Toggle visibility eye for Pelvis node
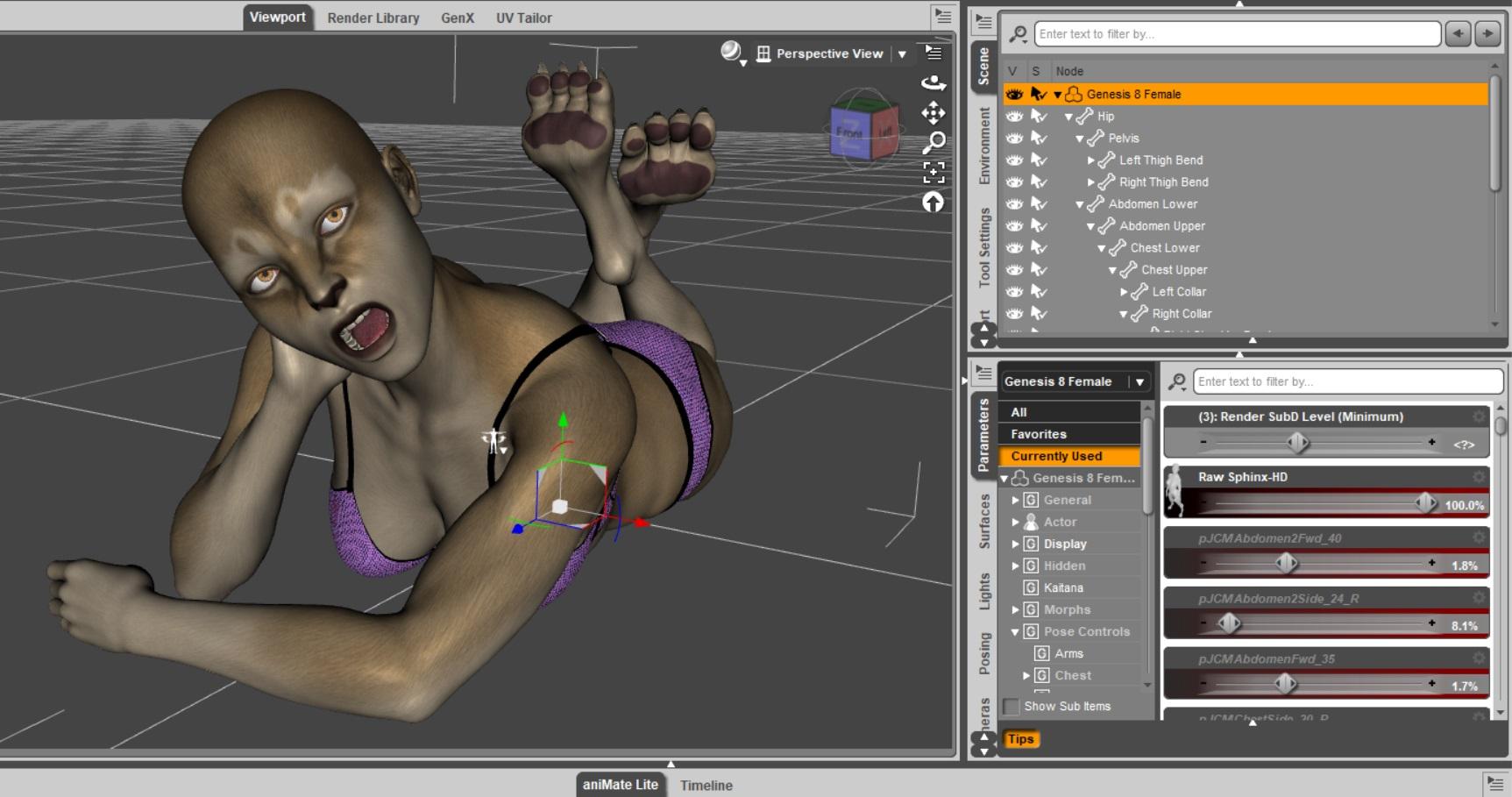Screen dimensions: 1512x797 click(x=1014, y=138)
